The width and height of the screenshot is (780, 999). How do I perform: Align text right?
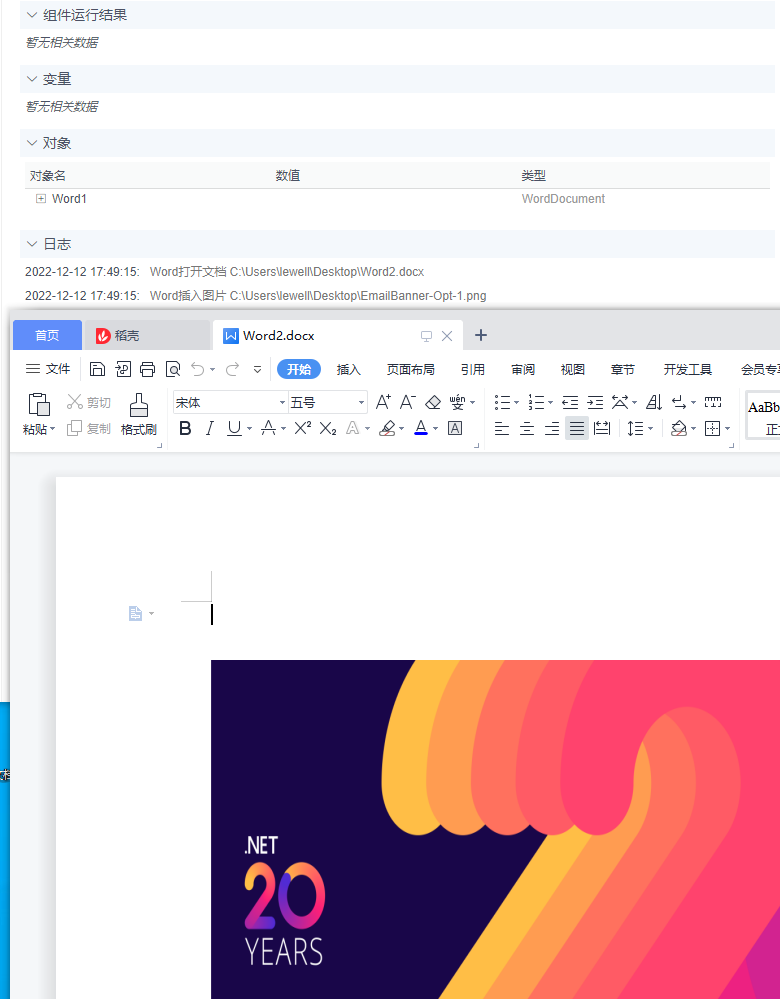552,429
